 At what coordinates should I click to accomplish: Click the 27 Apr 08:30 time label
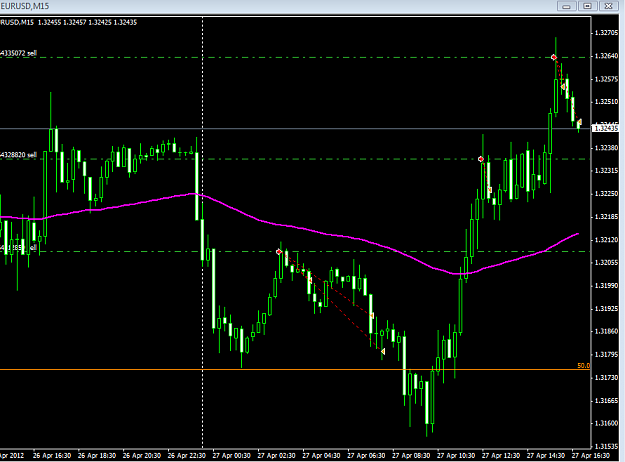point(411,455)
